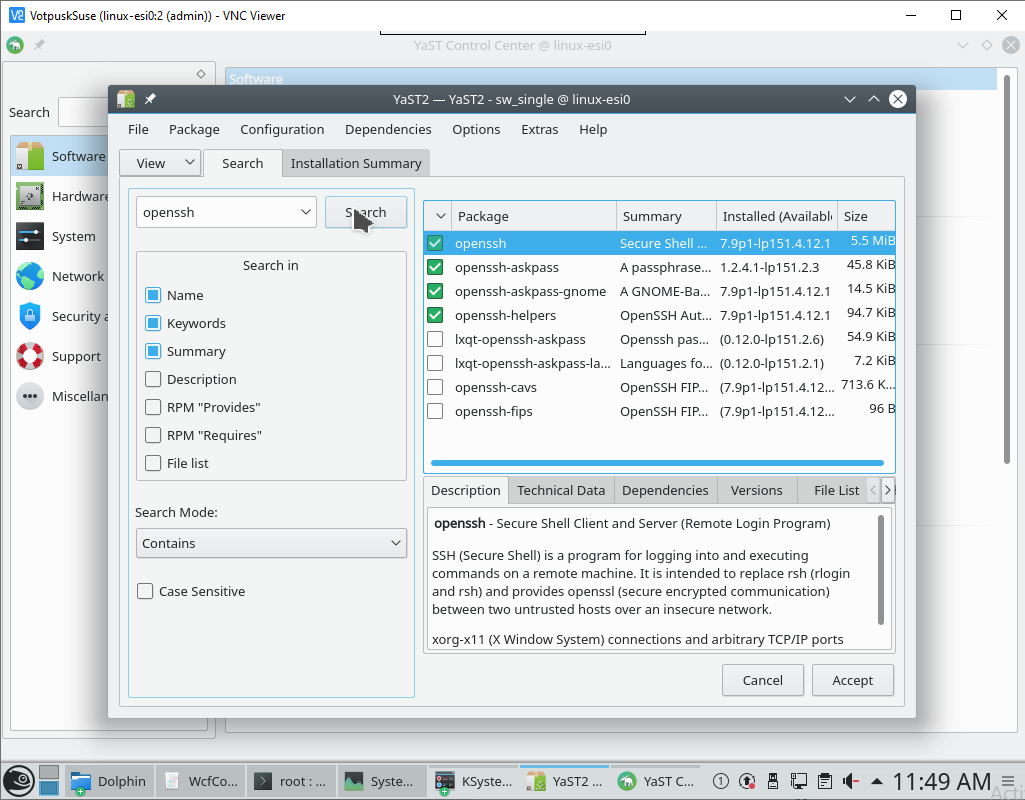Click the Accept button
This screenshot has width=1025, height=800.
852,680
